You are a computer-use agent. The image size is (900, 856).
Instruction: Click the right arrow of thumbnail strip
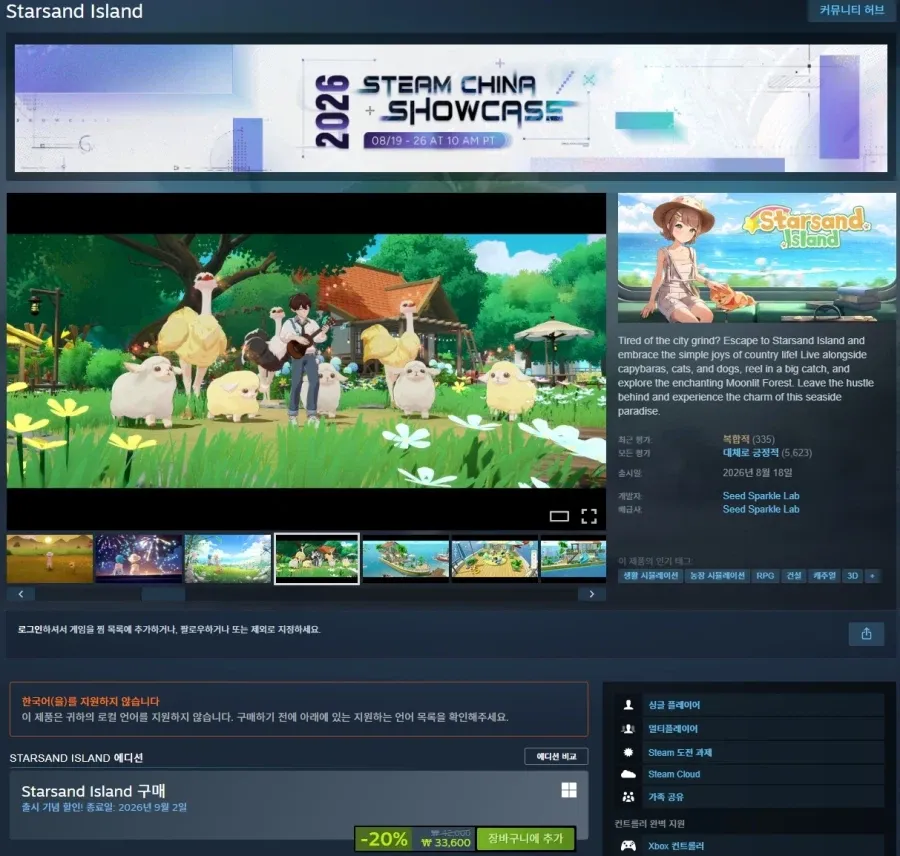(x=592, y=594)
